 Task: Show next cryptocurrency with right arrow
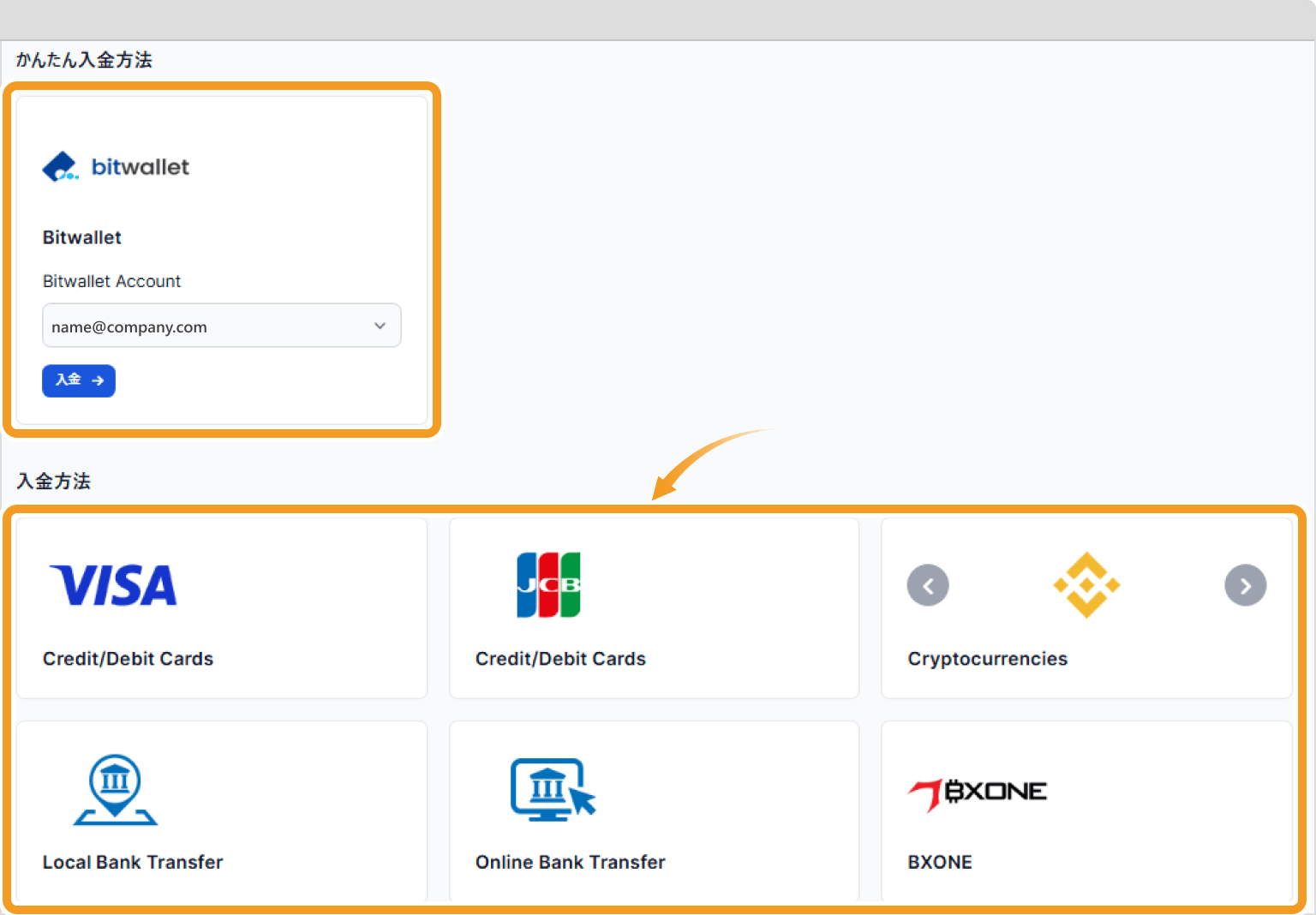pos(1245,586)
